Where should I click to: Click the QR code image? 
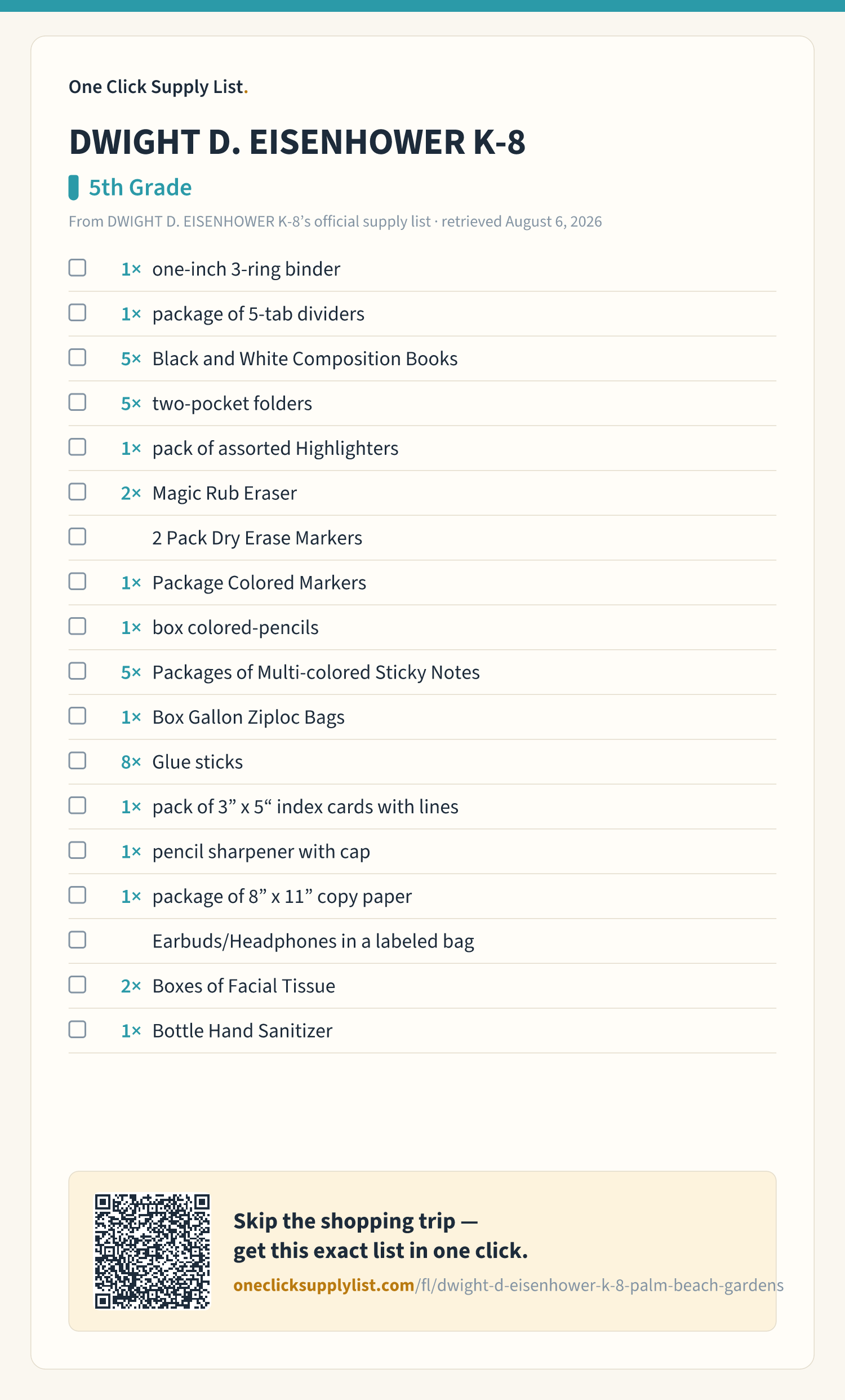[x=152, y=1251]
